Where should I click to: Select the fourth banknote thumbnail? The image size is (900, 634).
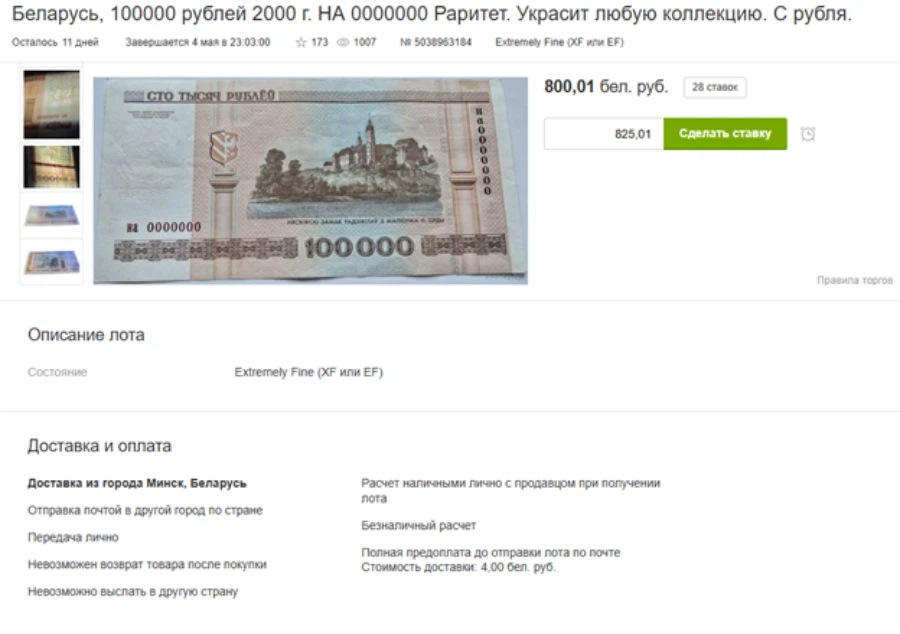(52, 262)
